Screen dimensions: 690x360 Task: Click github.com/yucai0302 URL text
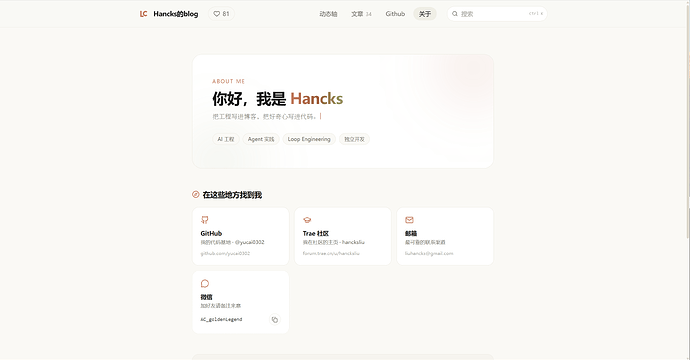click(x=225, y=253)
